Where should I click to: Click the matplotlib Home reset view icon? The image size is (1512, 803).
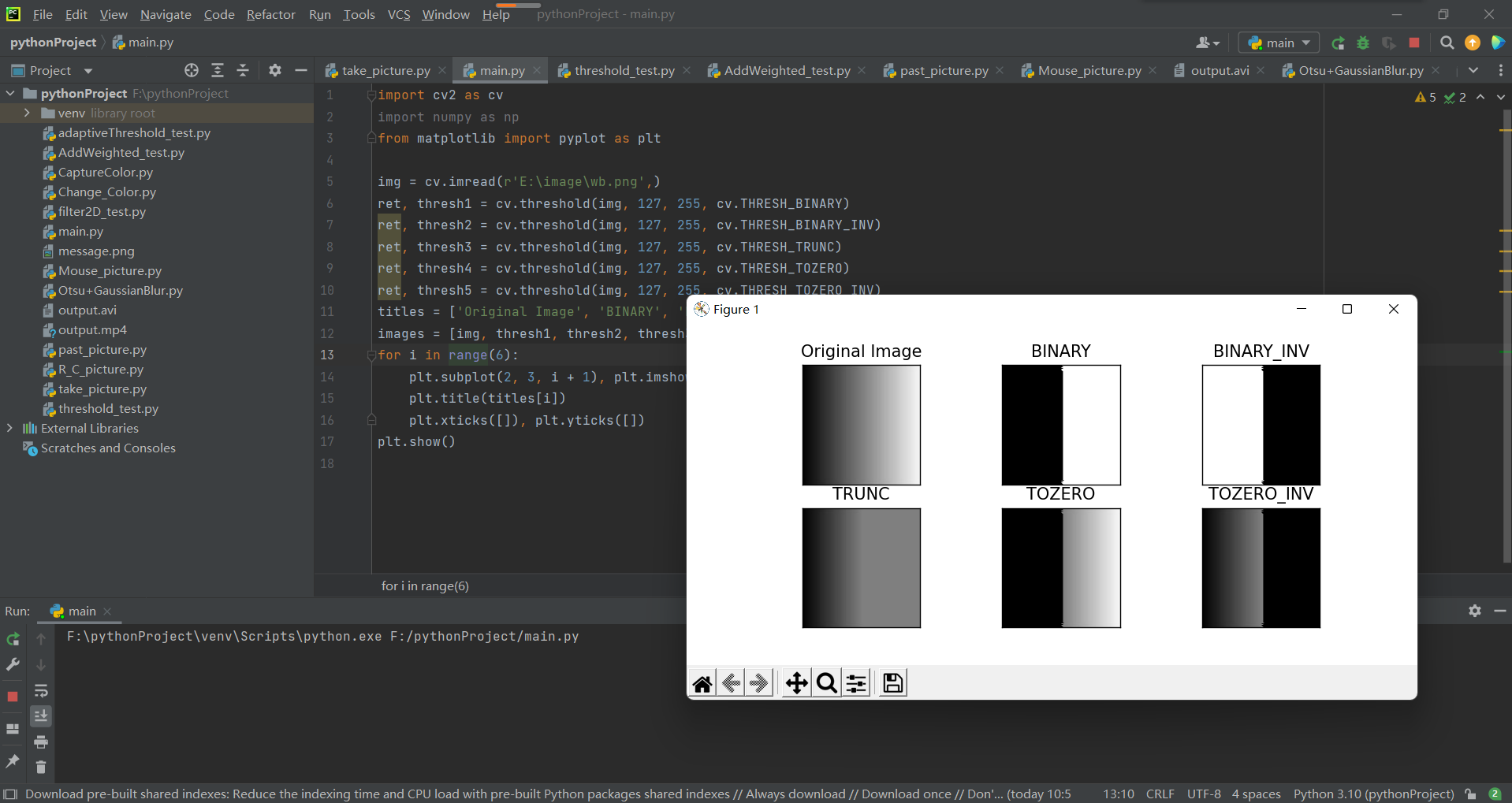702,683
